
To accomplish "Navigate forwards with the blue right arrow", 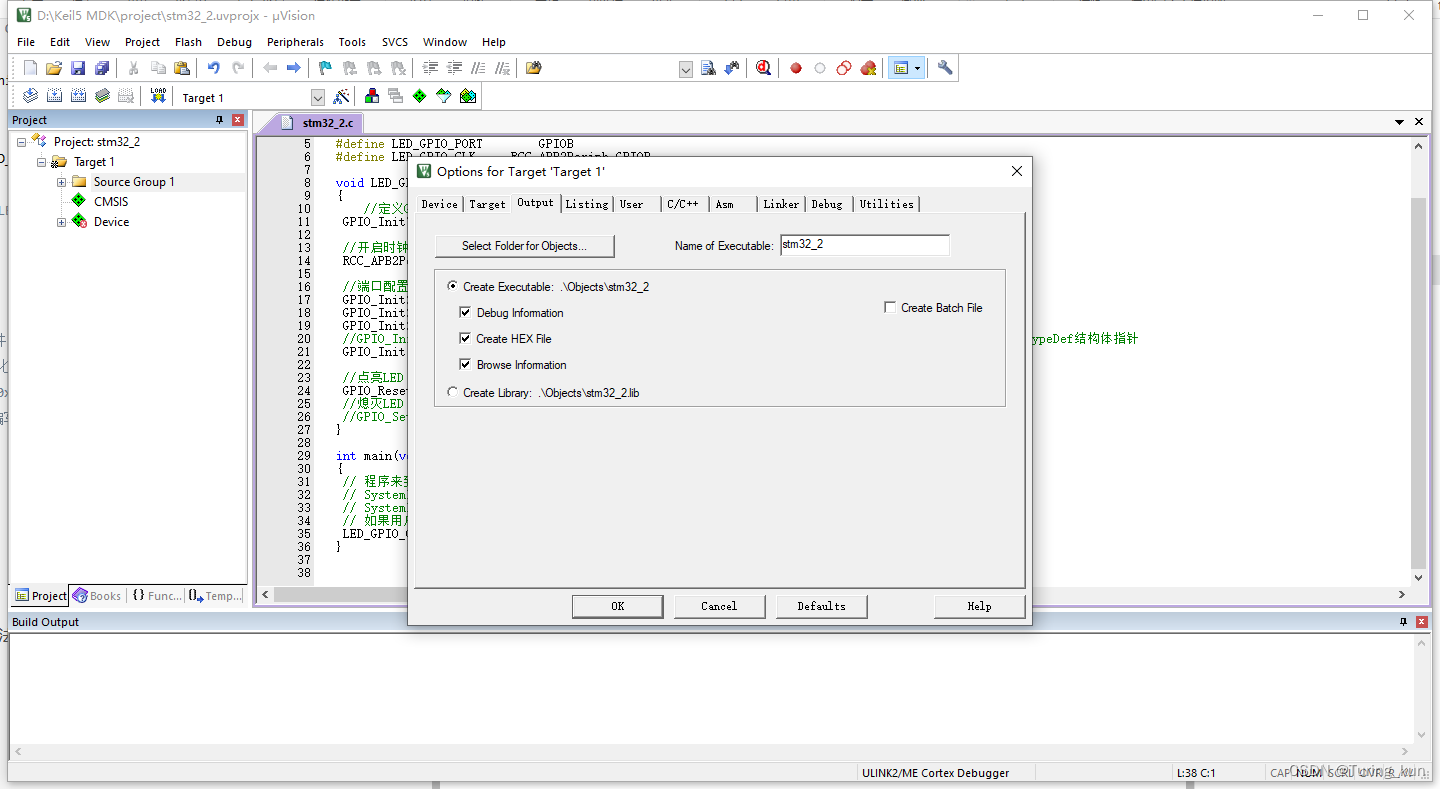I will (x=293, y=68).
